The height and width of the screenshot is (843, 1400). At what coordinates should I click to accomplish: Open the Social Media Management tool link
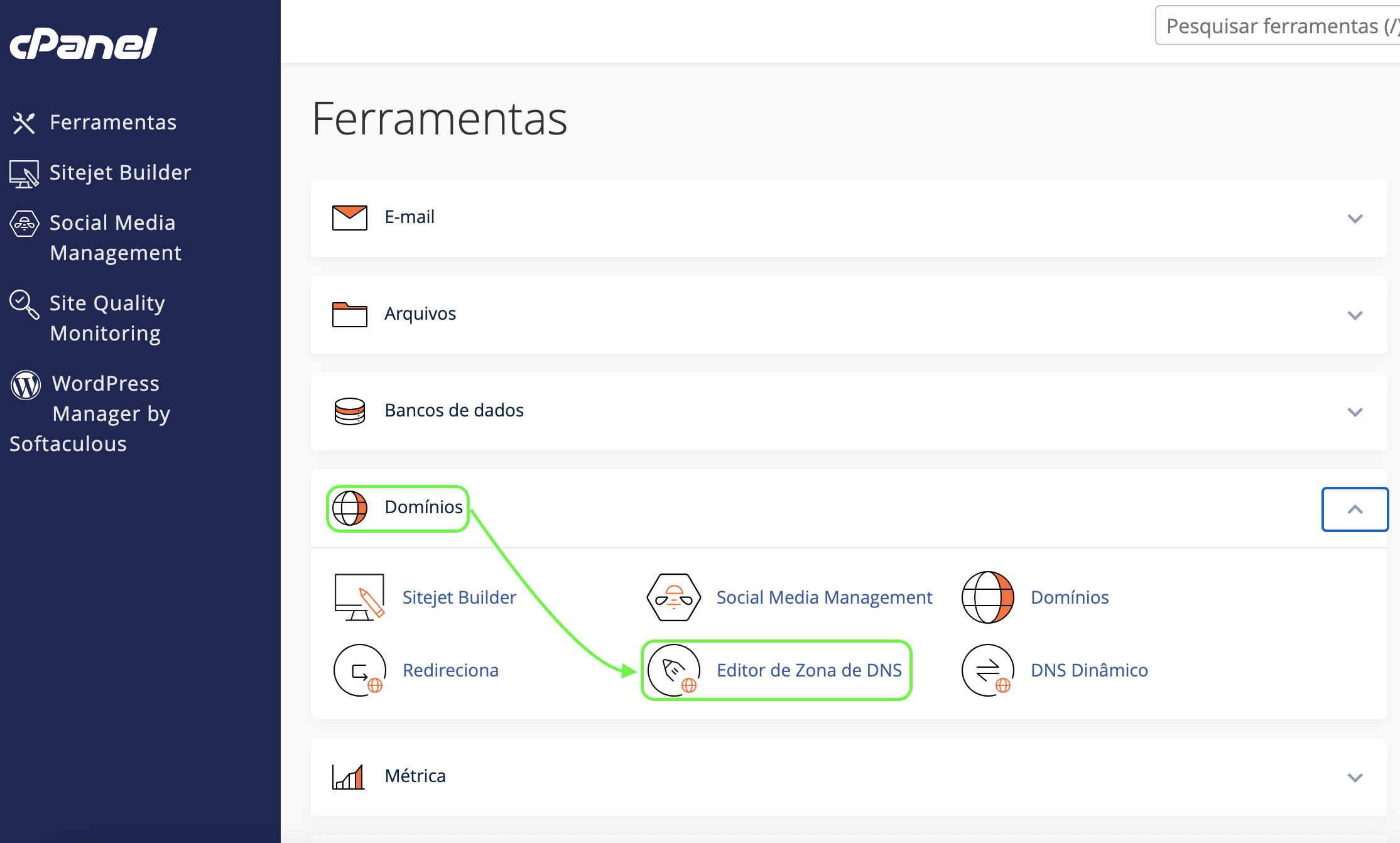(x=824, y=597)
